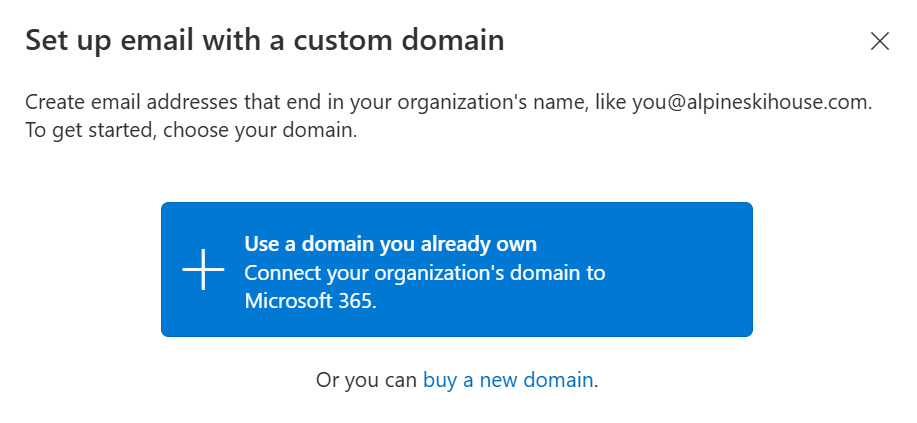Select 'Use a domain you already own'

456,270
